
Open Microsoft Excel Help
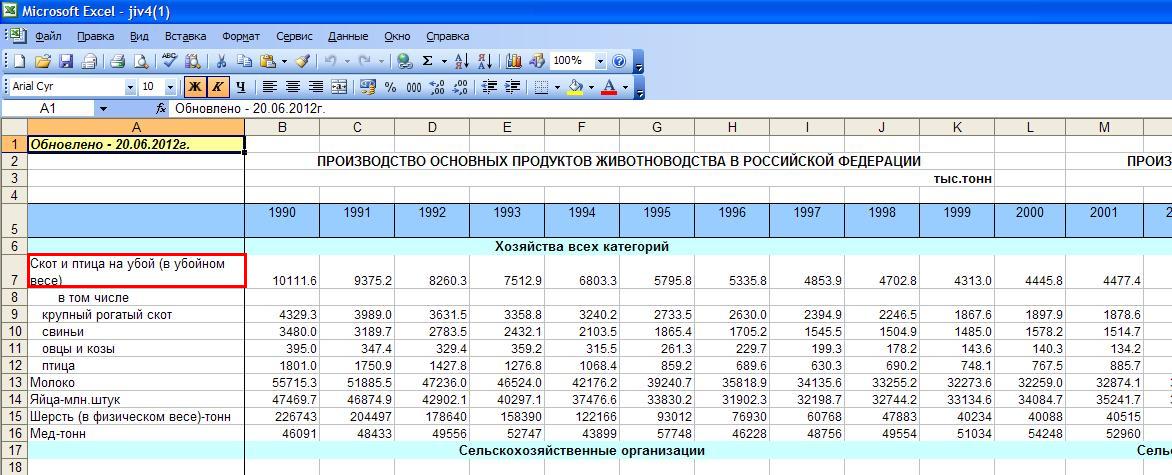619,61
